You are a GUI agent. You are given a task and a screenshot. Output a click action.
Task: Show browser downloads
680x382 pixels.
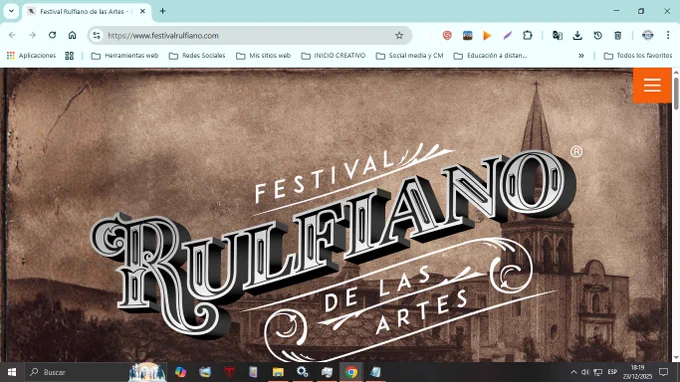(x=577, y=36)
